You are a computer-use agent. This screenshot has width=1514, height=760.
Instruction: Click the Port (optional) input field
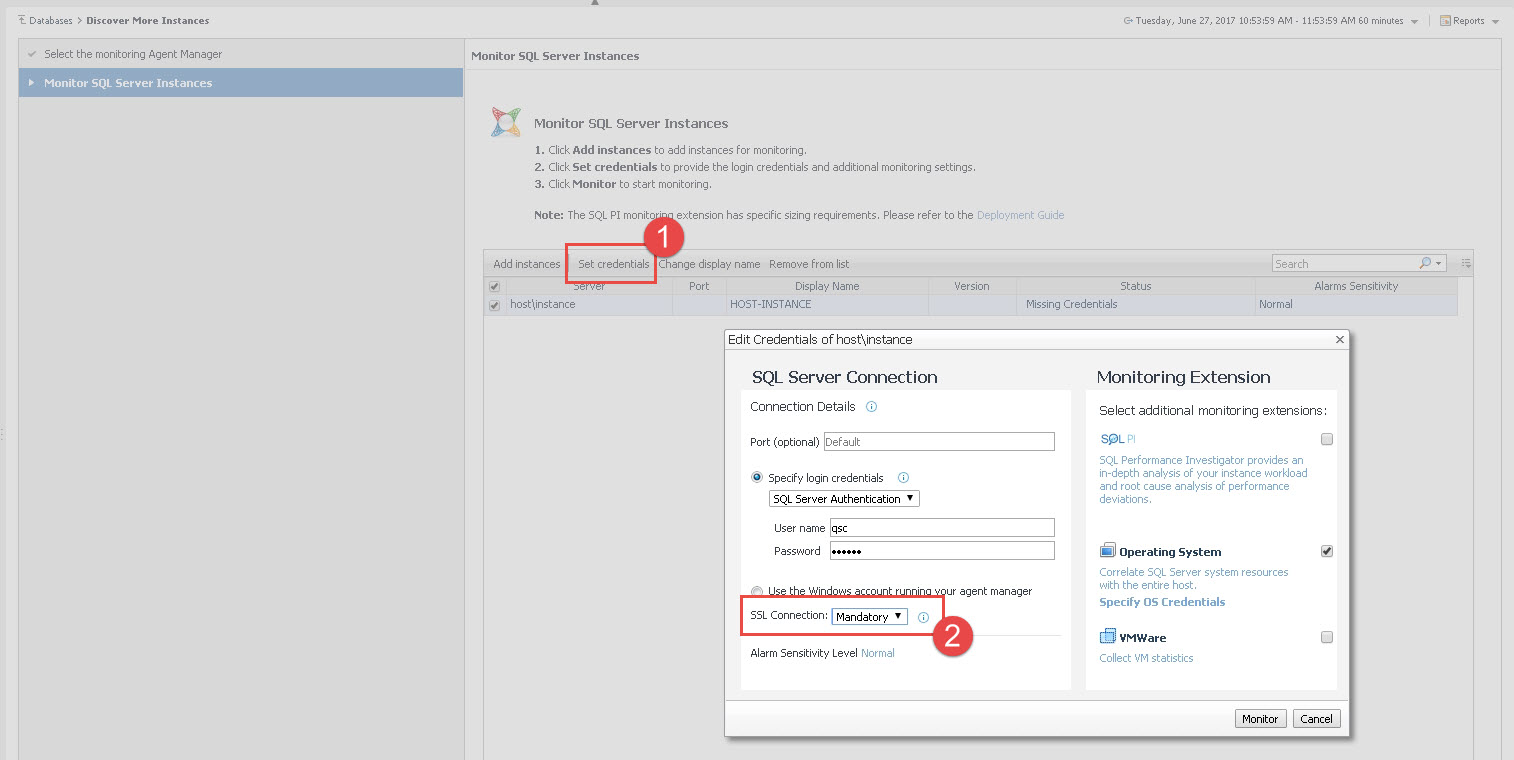click(938, 442)
